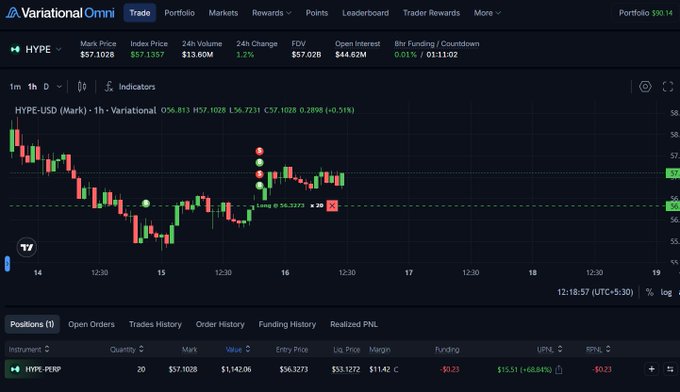Click UPNL $15.51 (+68.84%) value
The image size is (680, 392).
pyautogui.click(x=524, y=369)
